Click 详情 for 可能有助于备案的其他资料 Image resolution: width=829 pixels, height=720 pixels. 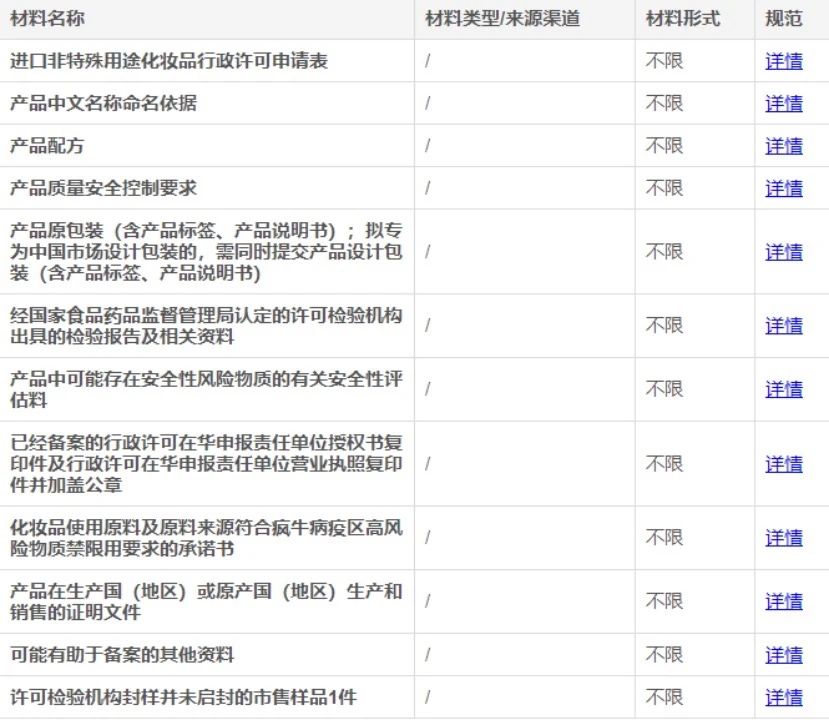(x=784, y=655)
